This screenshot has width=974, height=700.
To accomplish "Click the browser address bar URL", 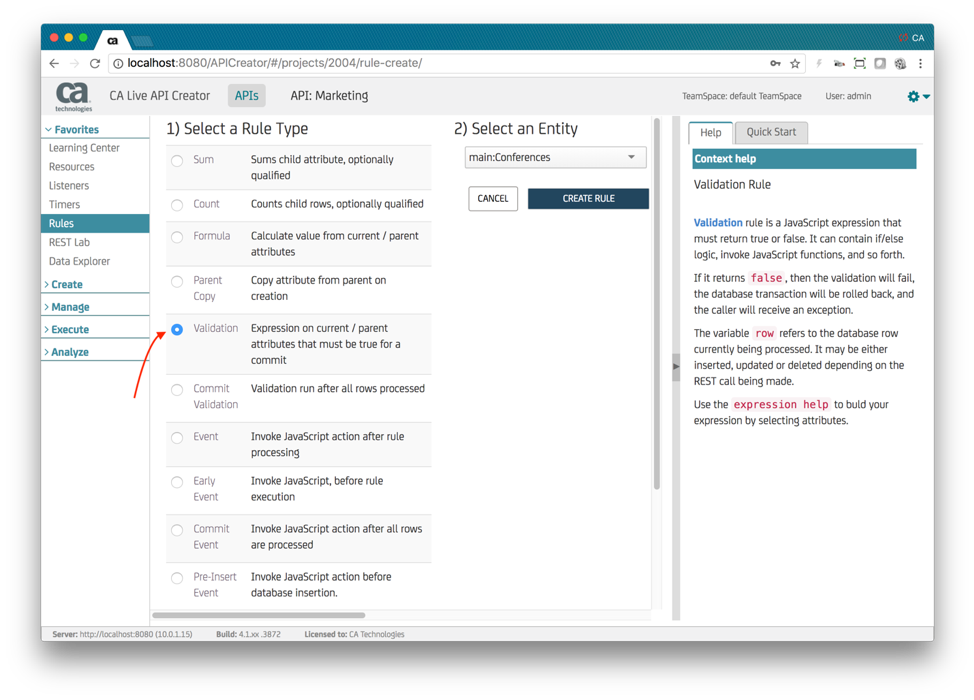I will pos(275,63).
